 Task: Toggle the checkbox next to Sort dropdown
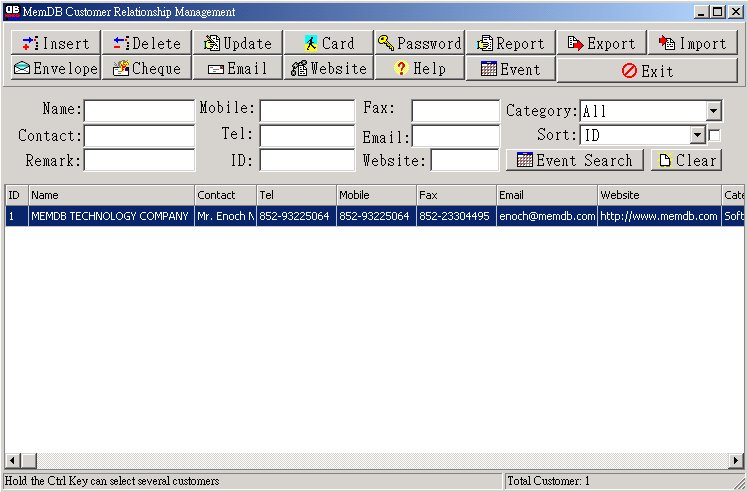(714, 136)
